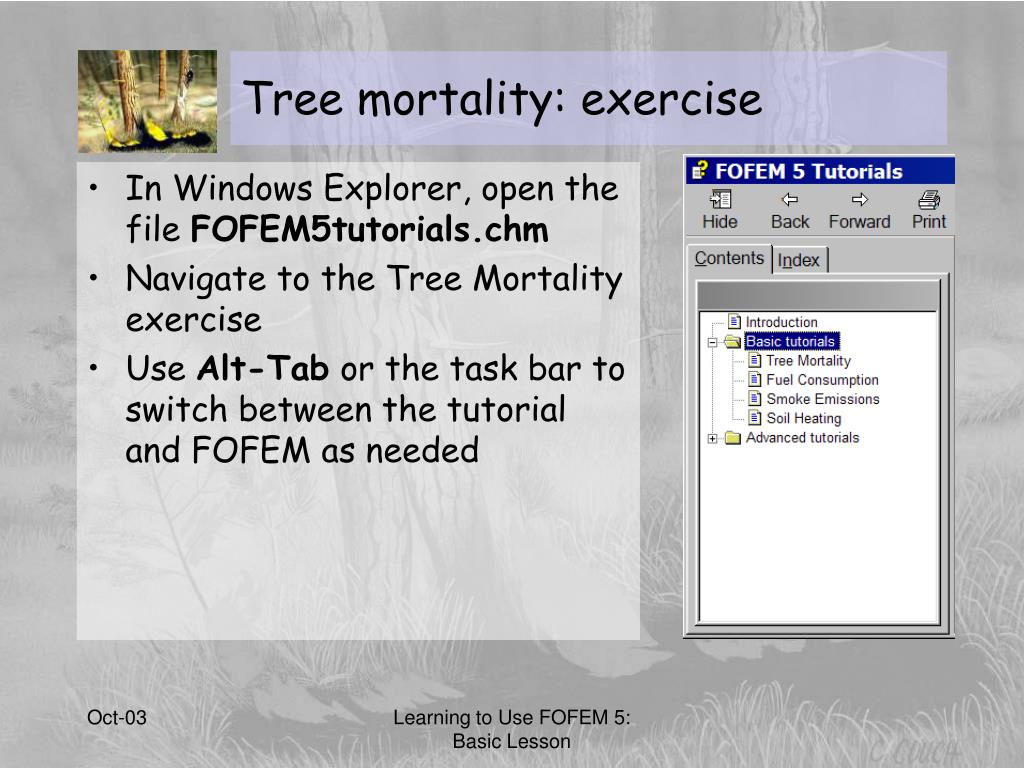
Task: Open the Tree Mortality tutorial label
Action: 808,360
